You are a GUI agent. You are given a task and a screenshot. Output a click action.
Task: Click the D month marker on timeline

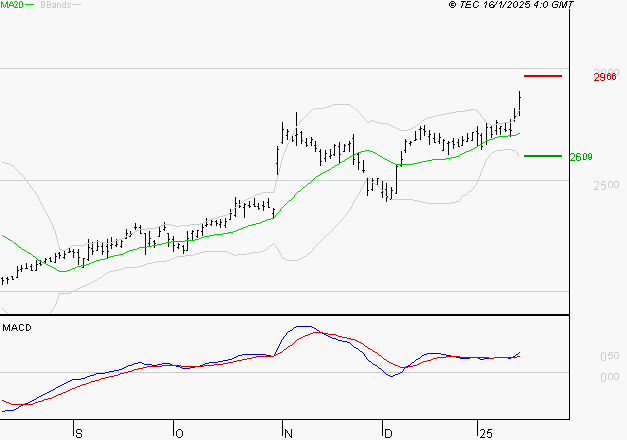(388, 434)
